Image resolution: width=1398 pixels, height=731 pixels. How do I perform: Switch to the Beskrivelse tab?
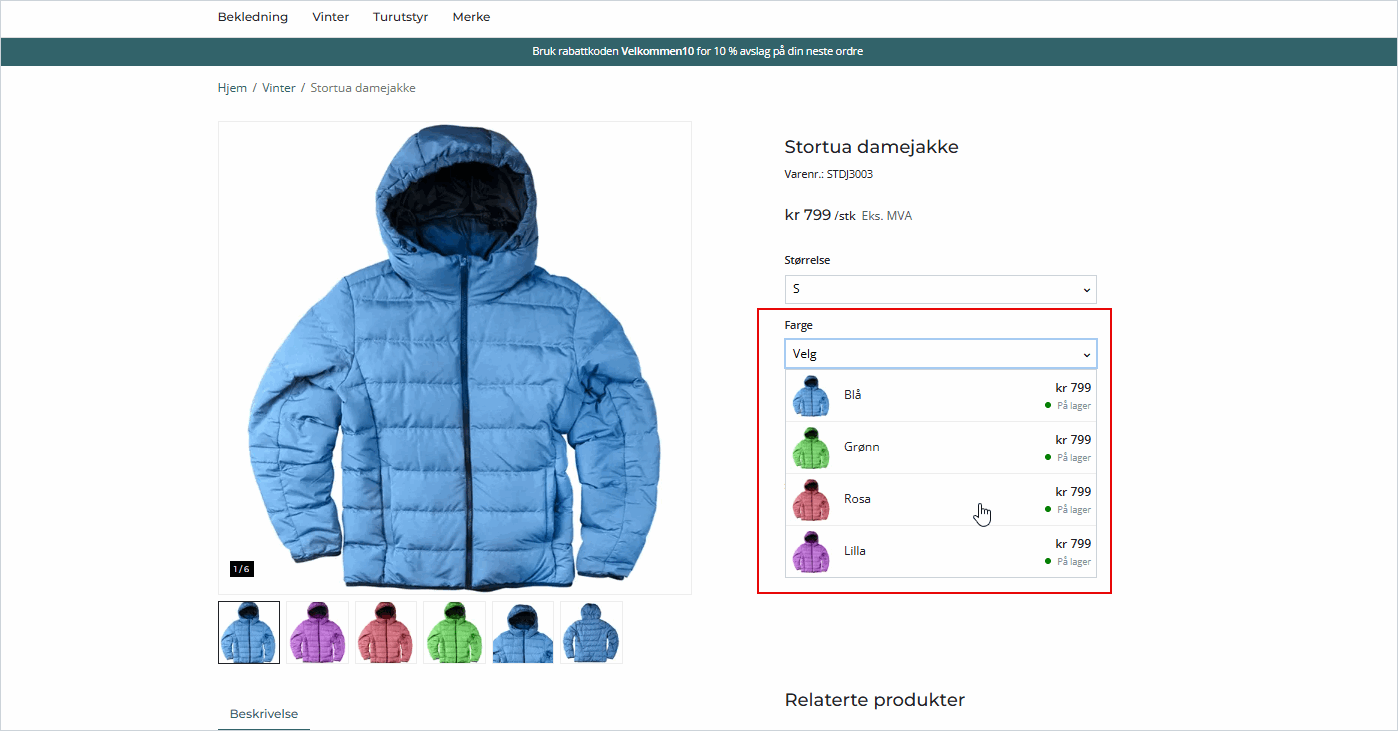click(264, 713)
